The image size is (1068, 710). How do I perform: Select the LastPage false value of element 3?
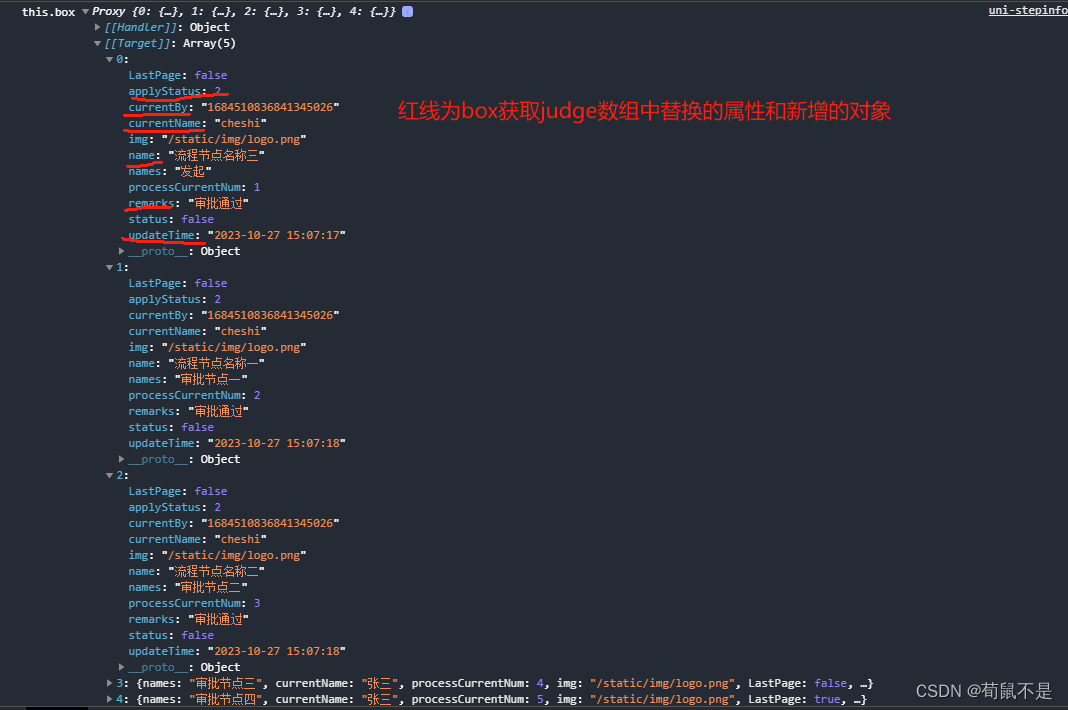pyautogui.click(x=830, y=683)
